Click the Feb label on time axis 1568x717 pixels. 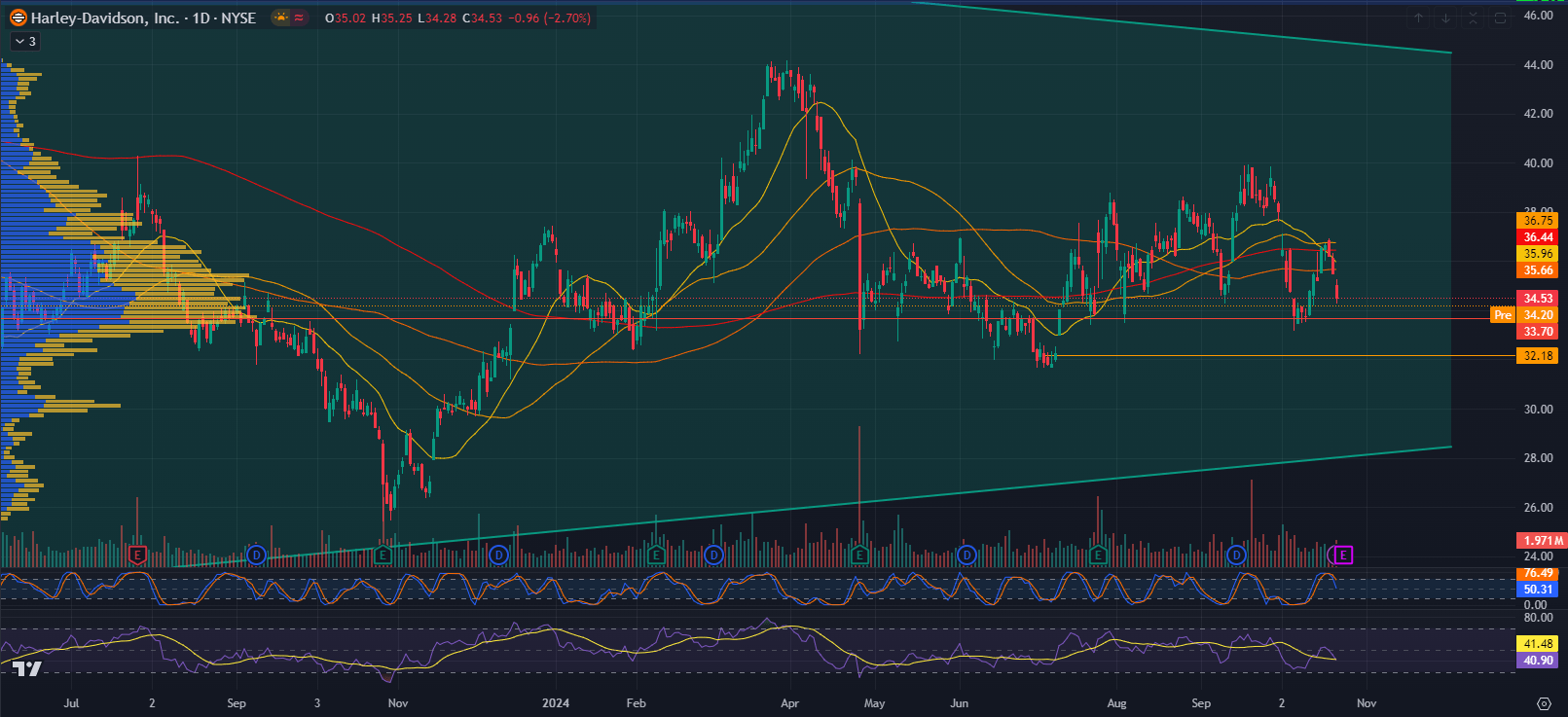coord(636,703)
